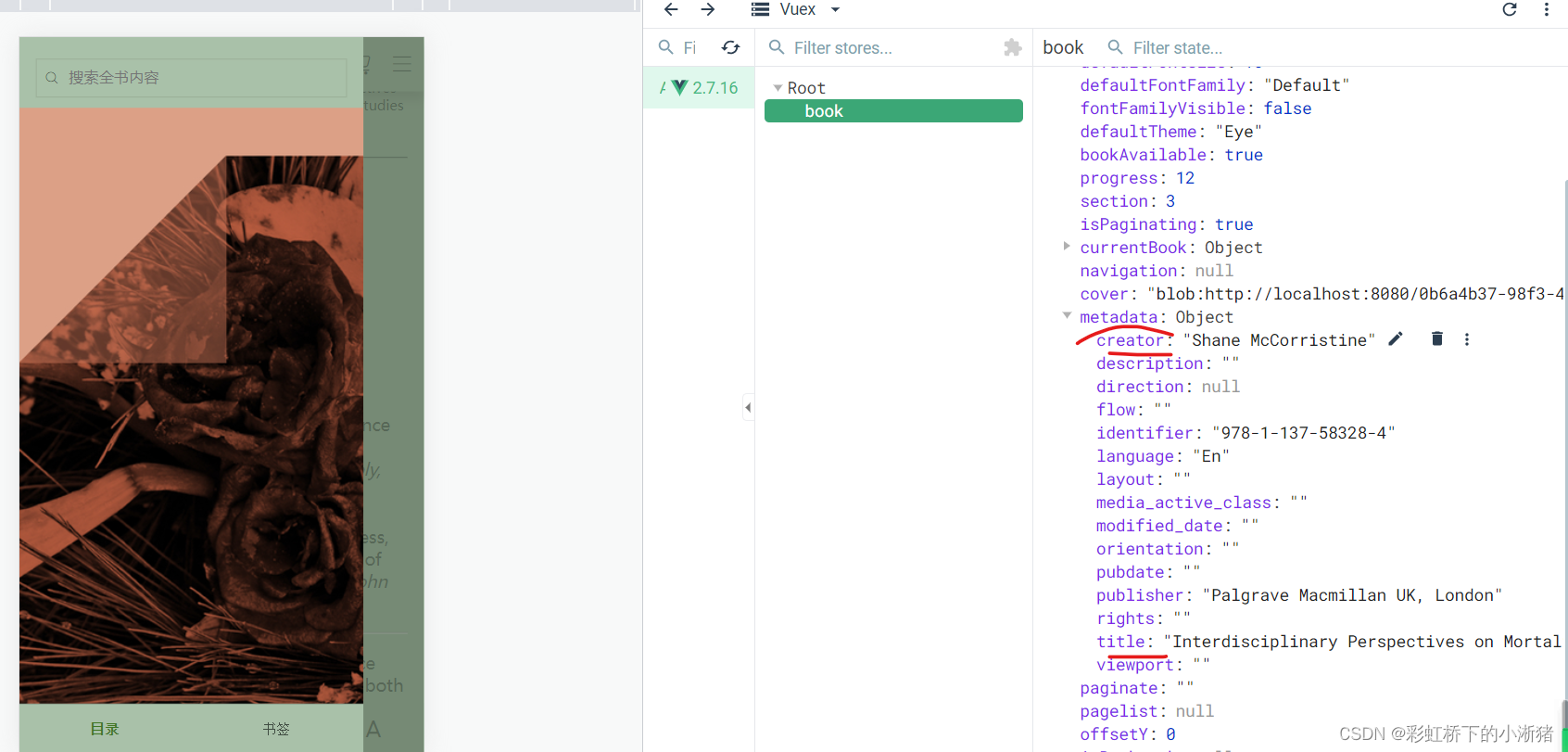Edit the creator value with pencil icon

1396,339
